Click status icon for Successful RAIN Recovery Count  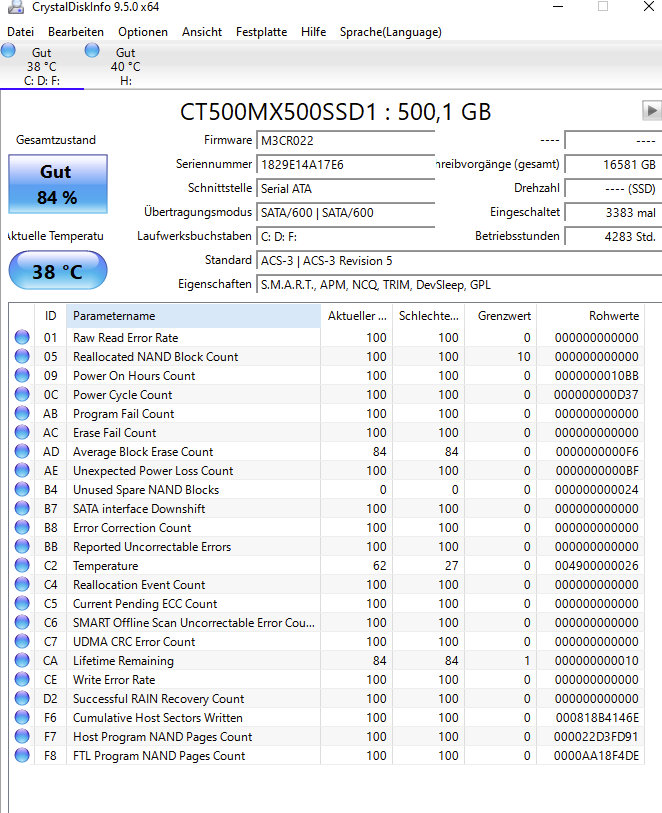coord(22,699)
